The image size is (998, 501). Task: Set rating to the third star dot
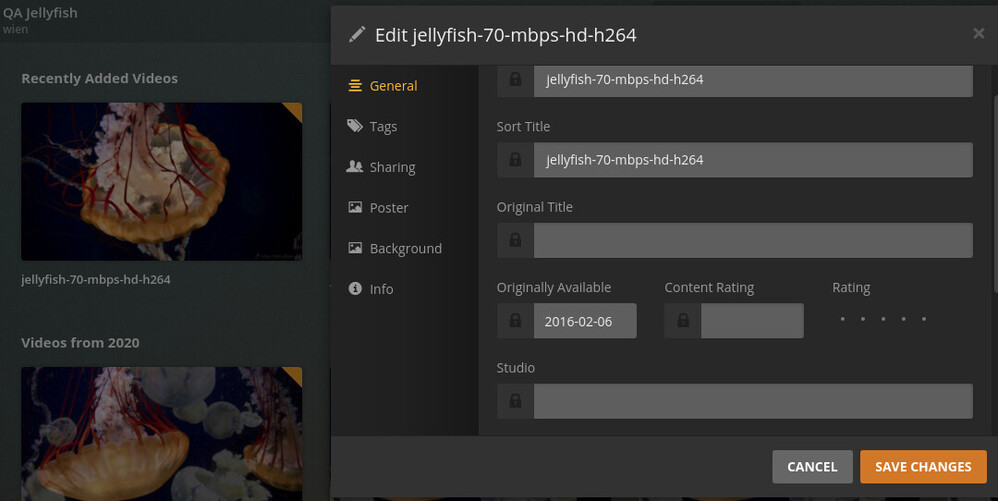883,319
